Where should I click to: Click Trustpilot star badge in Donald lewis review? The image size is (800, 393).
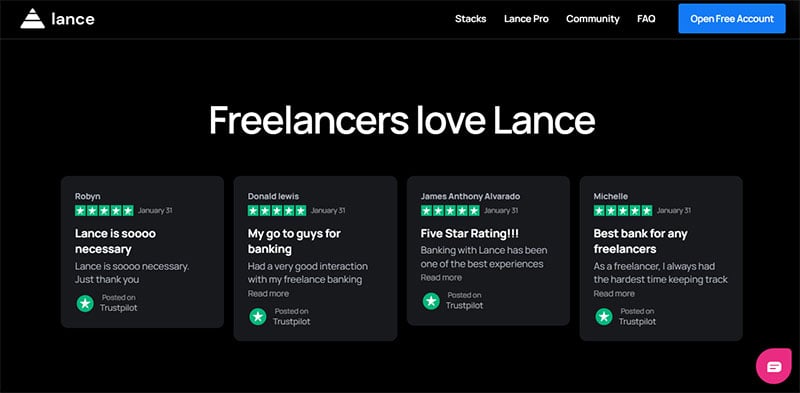tap(258, 317)
